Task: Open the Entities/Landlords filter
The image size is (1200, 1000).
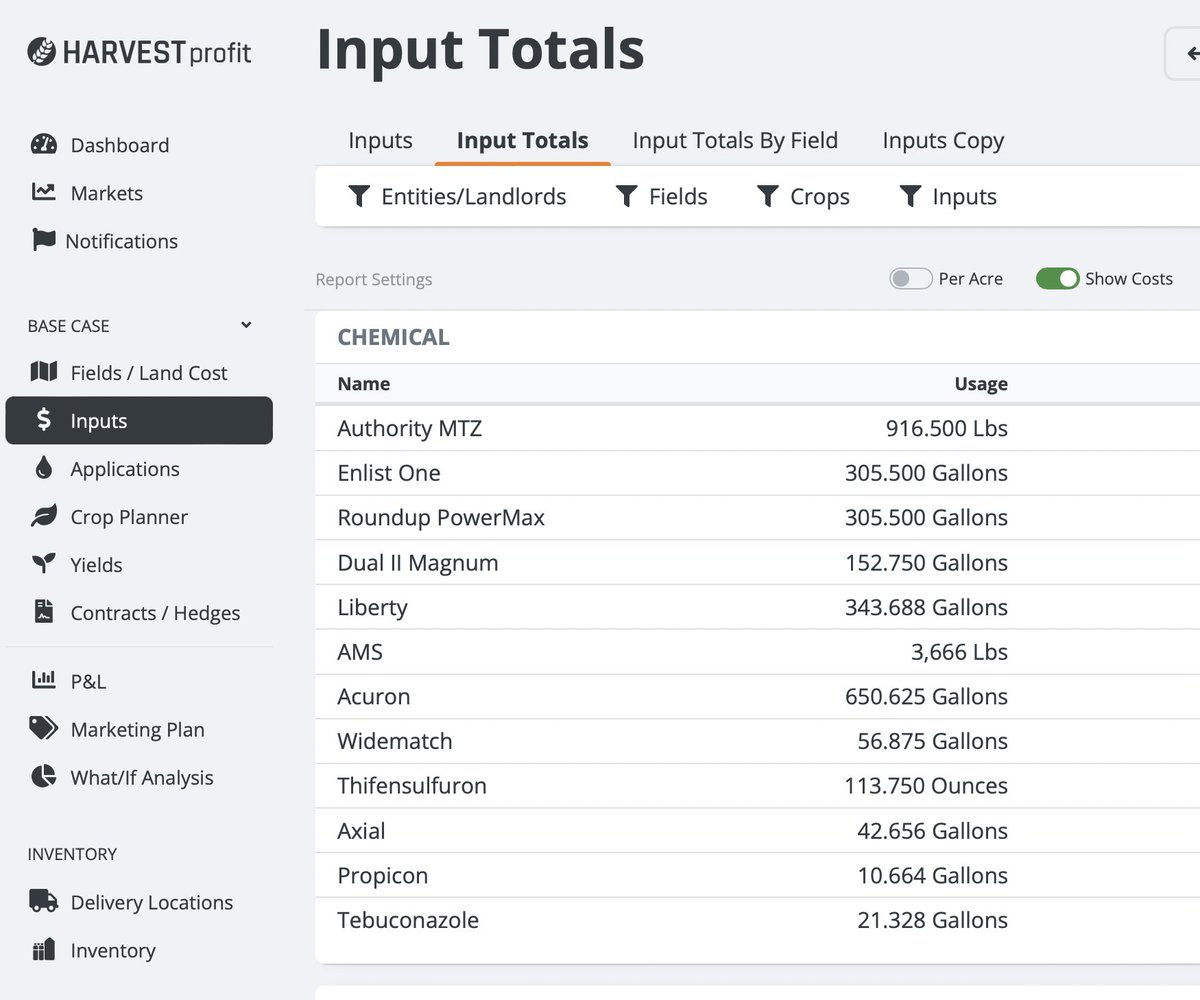Action: click(x=457, y=197)
